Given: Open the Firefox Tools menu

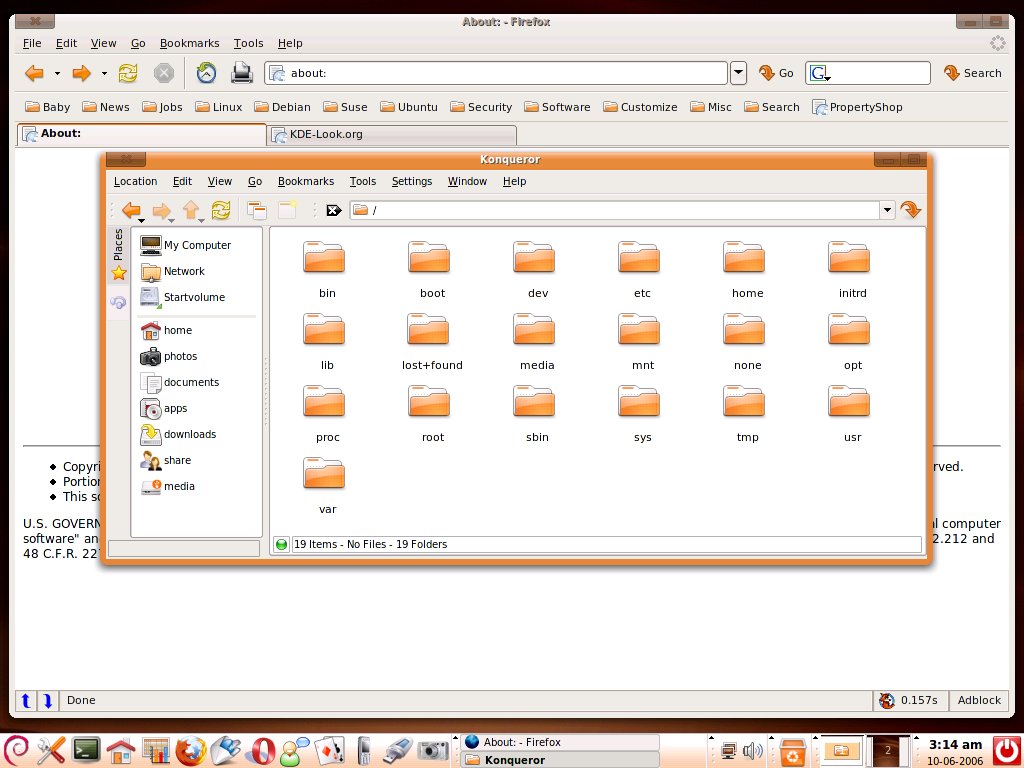Looking at the screenshot, I should pos(248,43).
